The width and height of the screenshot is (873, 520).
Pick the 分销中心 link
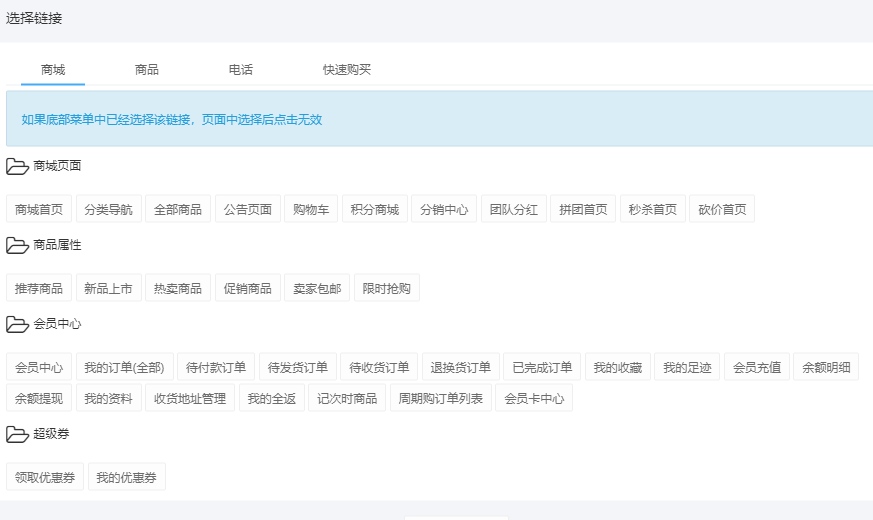(444, 209)
